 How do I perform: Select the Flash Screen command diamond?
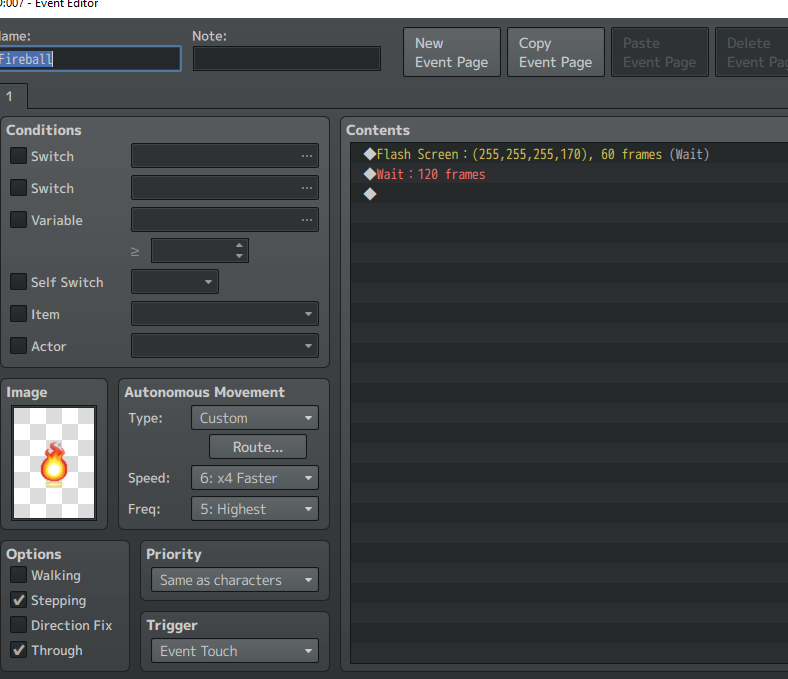(370, 154)
